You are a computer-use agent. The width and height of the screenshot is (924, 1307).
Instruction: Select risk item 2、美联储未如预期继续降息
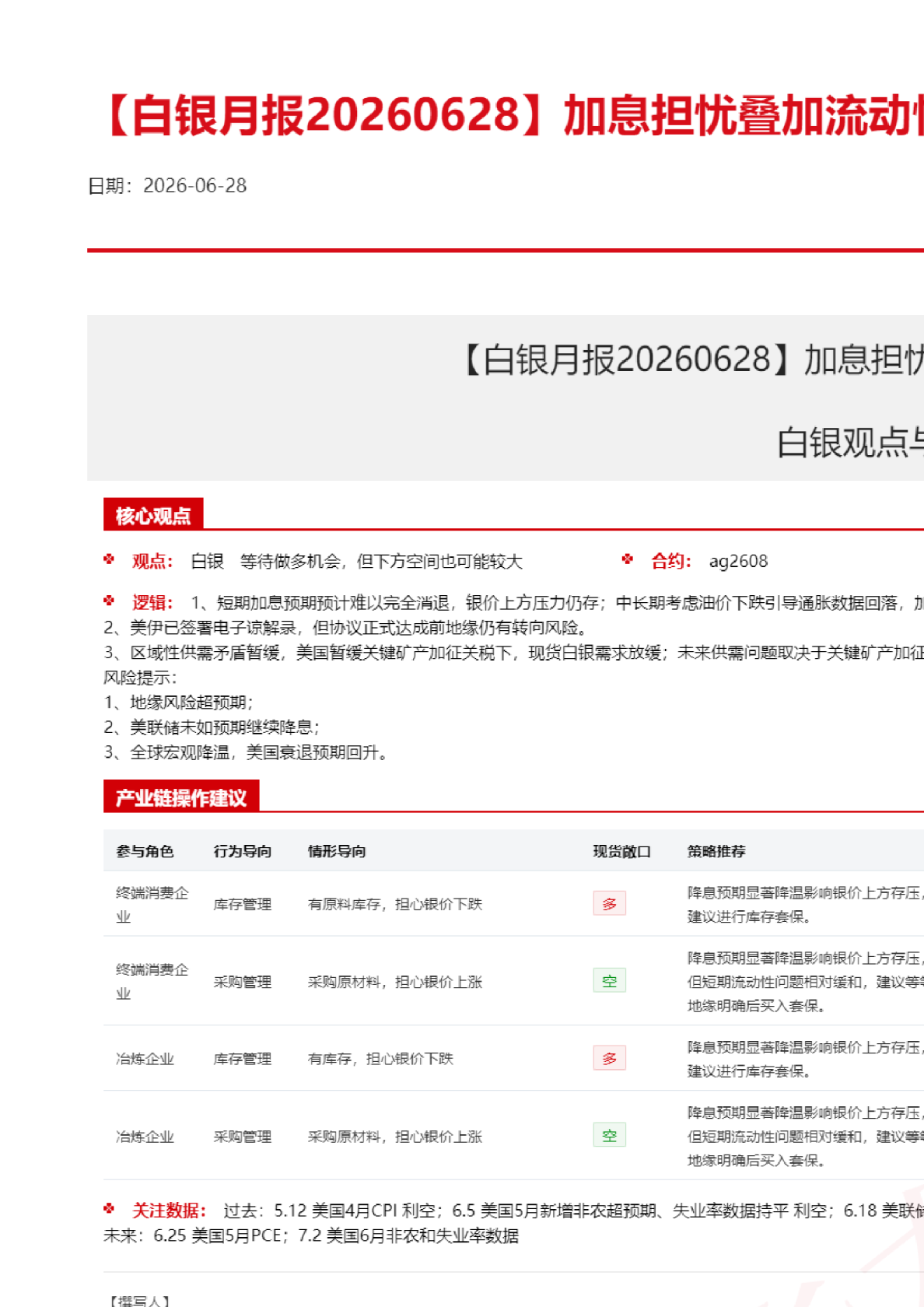pos(212,727)
